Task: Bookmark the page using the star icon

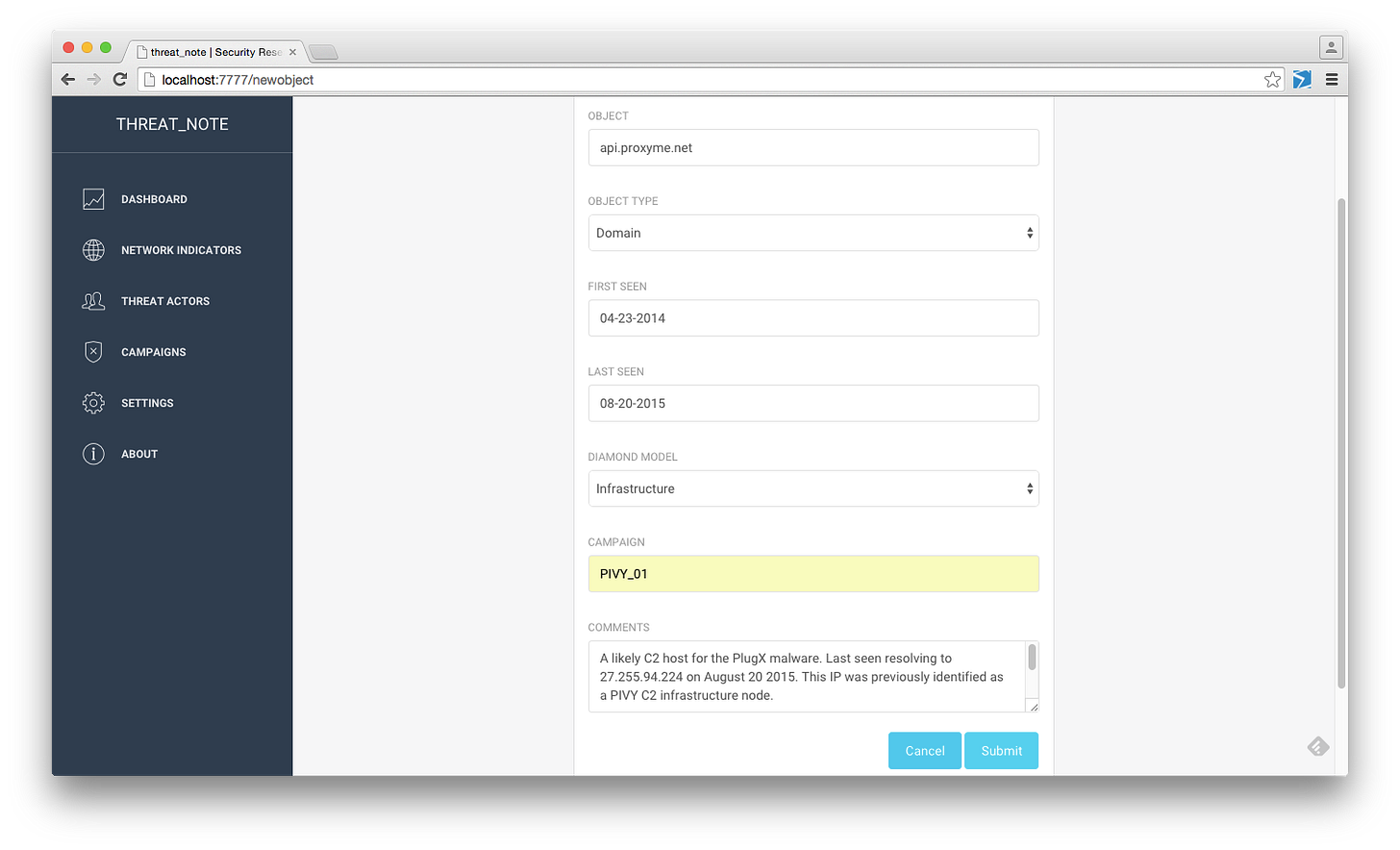Action: [1271, 80]
